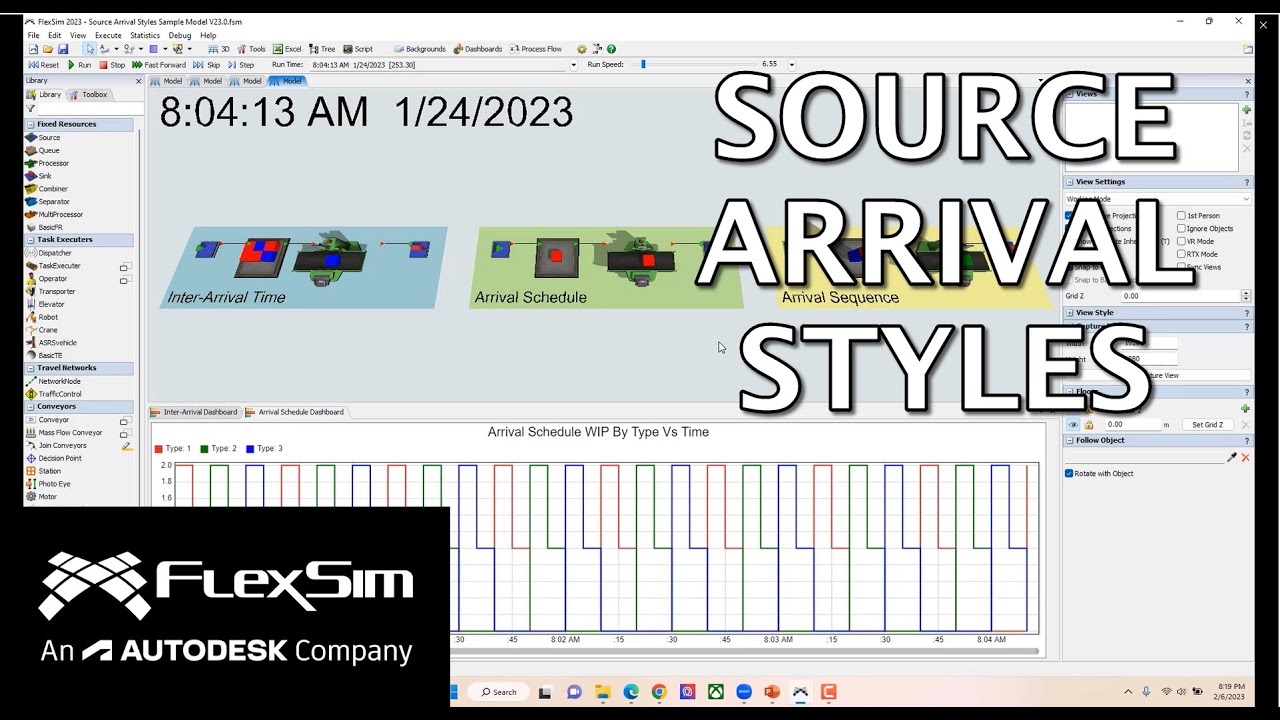This screenshot has height=720, width=1280.
Task: Adjust the Run Speed slider
Action: (x=643, y=65)
